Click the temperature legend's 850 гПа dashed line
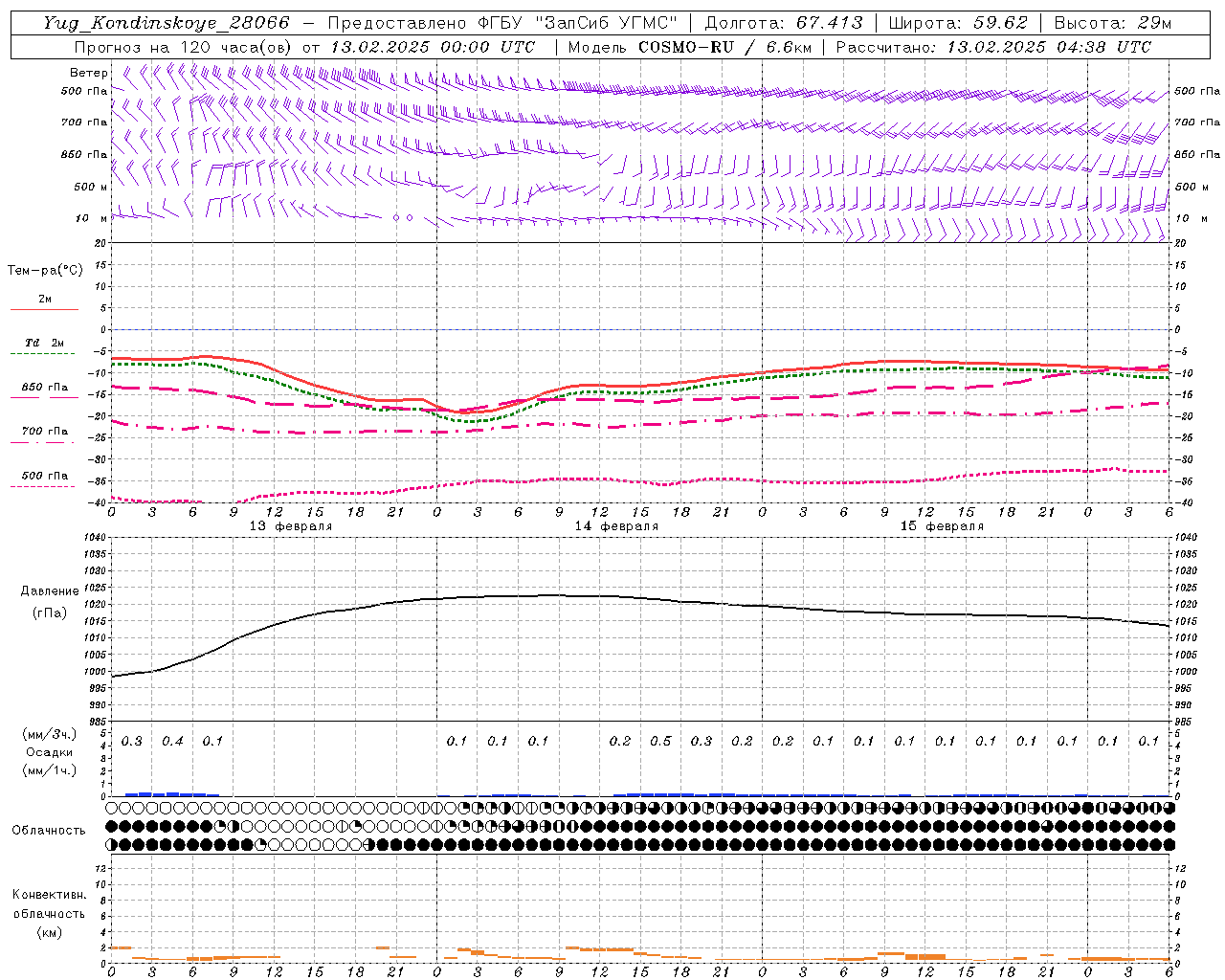This screenshot has width=1225, height=980. click(44, 396)
